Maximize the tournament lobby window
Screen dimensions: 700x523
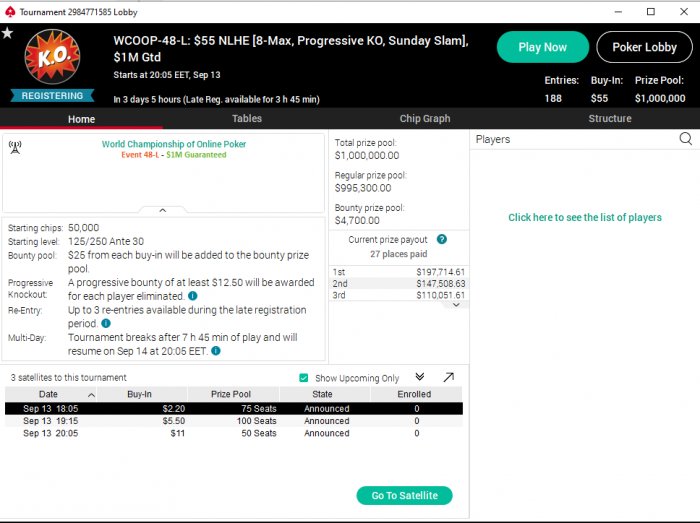pos(651,12)
